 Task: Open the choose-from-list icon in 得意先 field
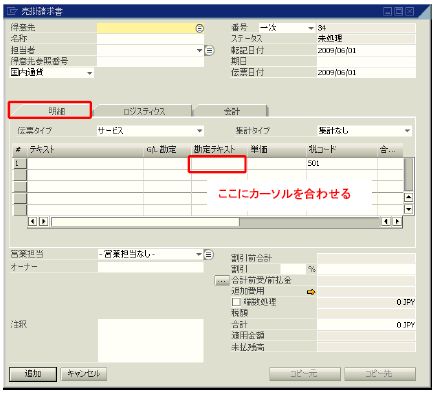pyautogui.click(x=199, y=29)
